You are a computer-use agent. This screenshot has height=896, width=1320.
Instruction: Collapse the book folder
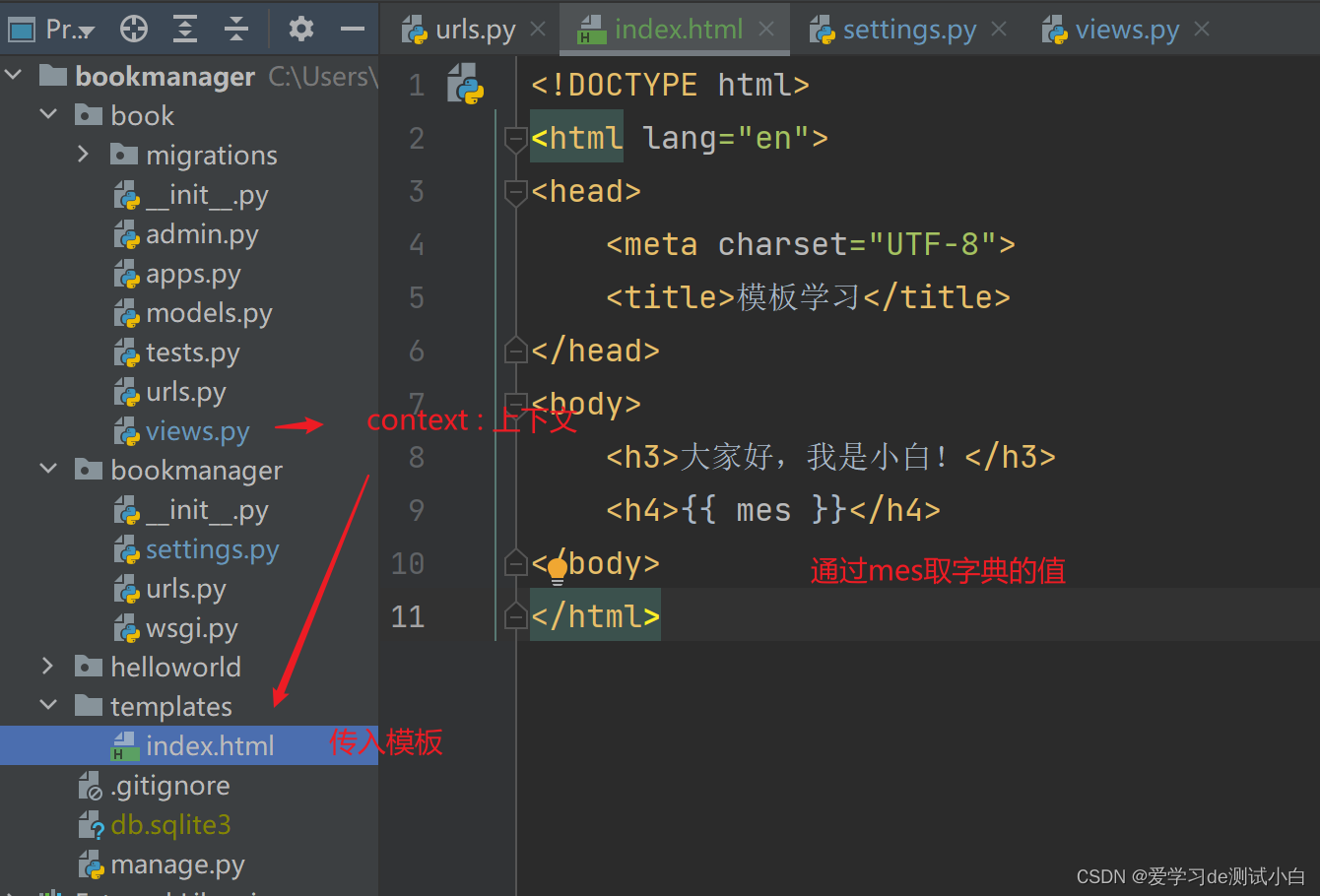(x=48, y=115)
